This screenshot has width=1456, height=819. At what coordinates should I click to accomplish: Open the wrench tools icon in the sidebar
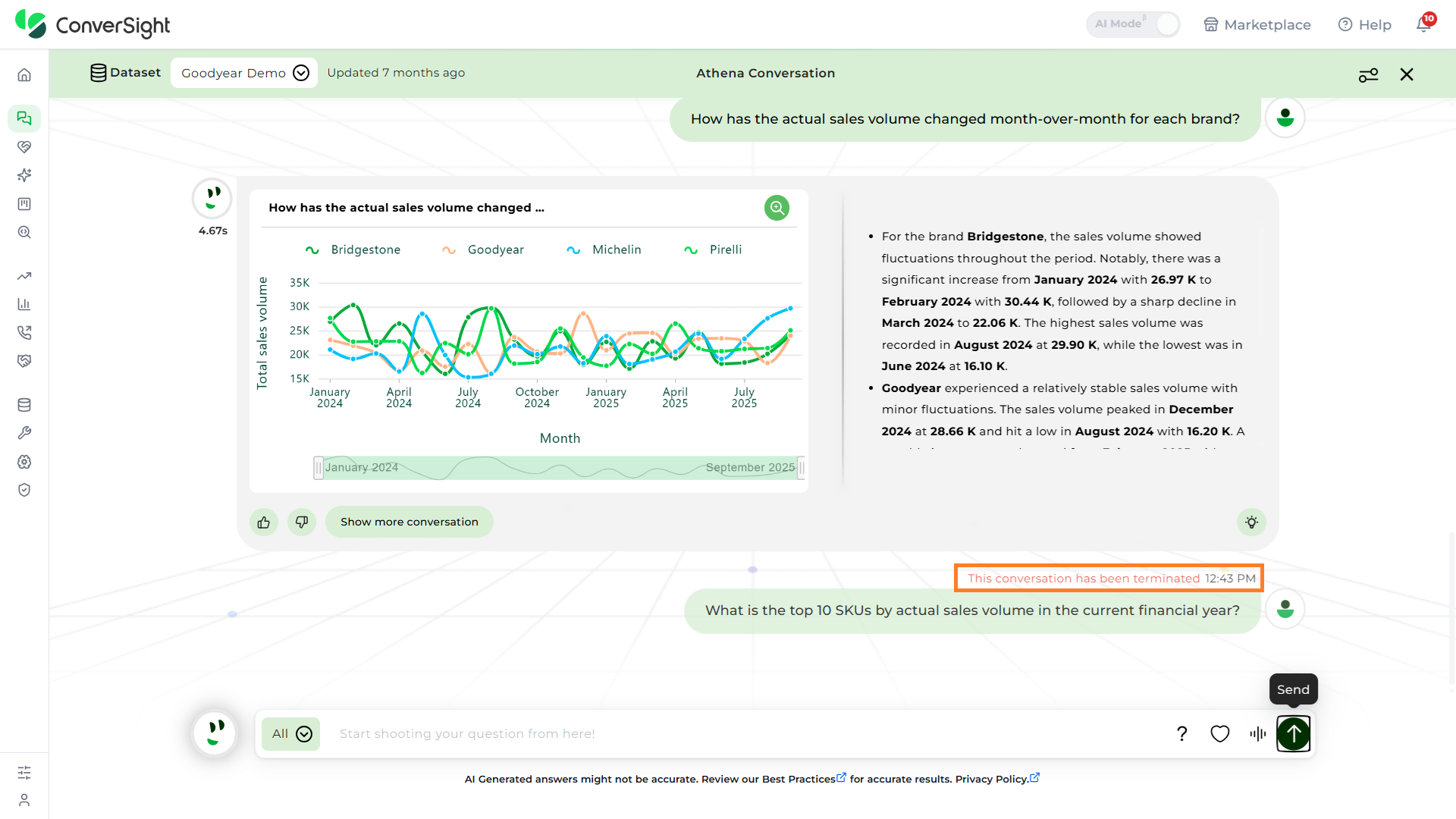[x=24, y=433]
